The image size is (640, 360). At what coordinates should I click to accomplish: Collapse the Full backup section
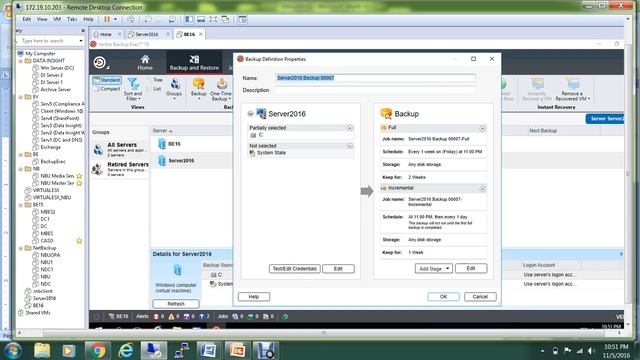(x=482, y=128)
